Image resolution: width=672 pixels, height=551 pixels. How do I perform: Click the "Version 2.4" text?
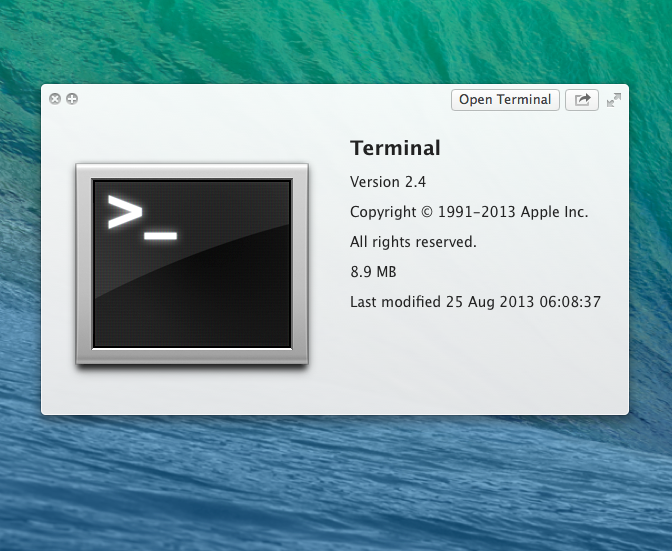(x=388, y=182)
